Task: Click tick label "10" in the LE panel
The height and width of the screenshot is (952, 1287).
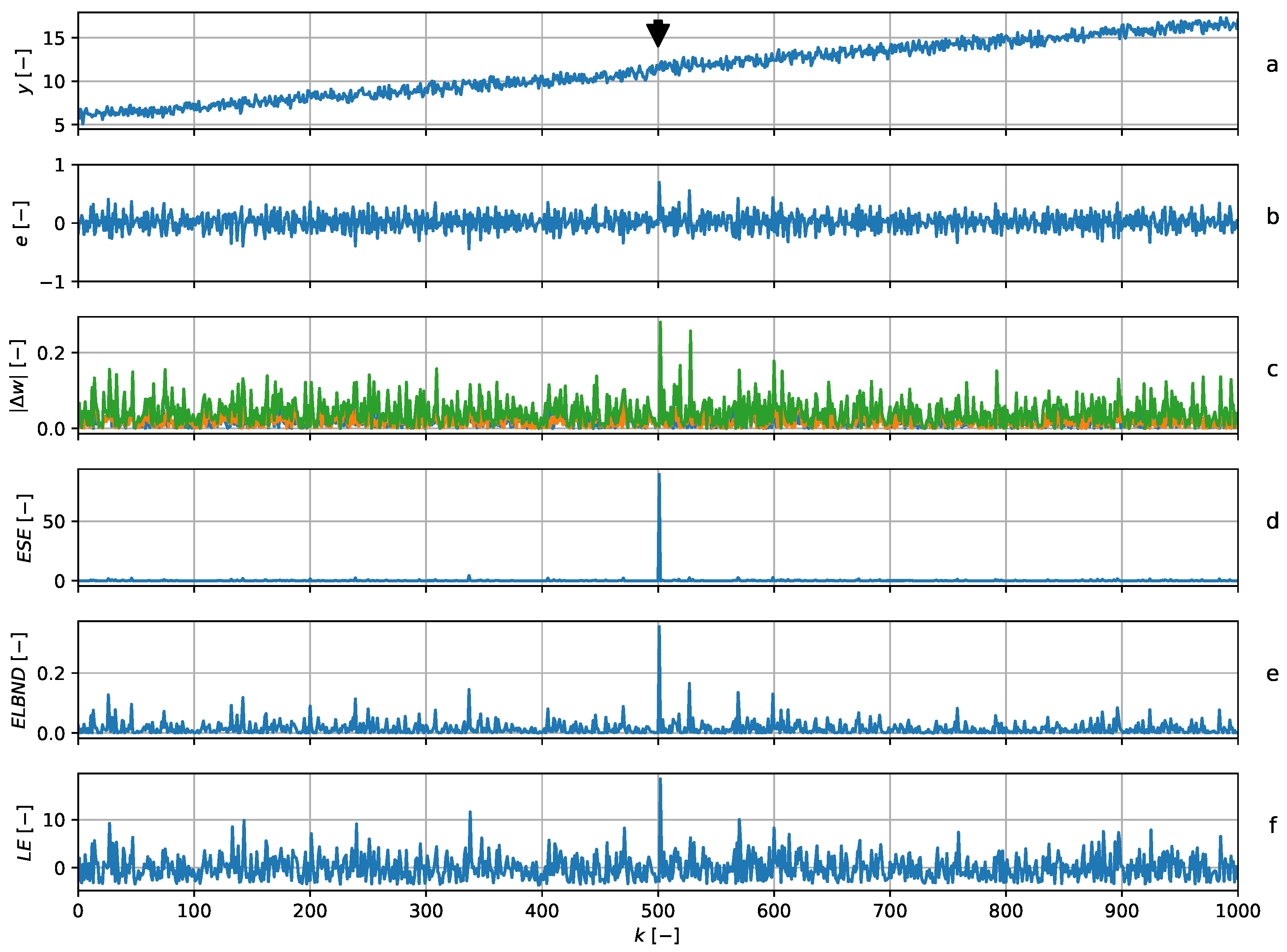Action: (x=54, y=820)
